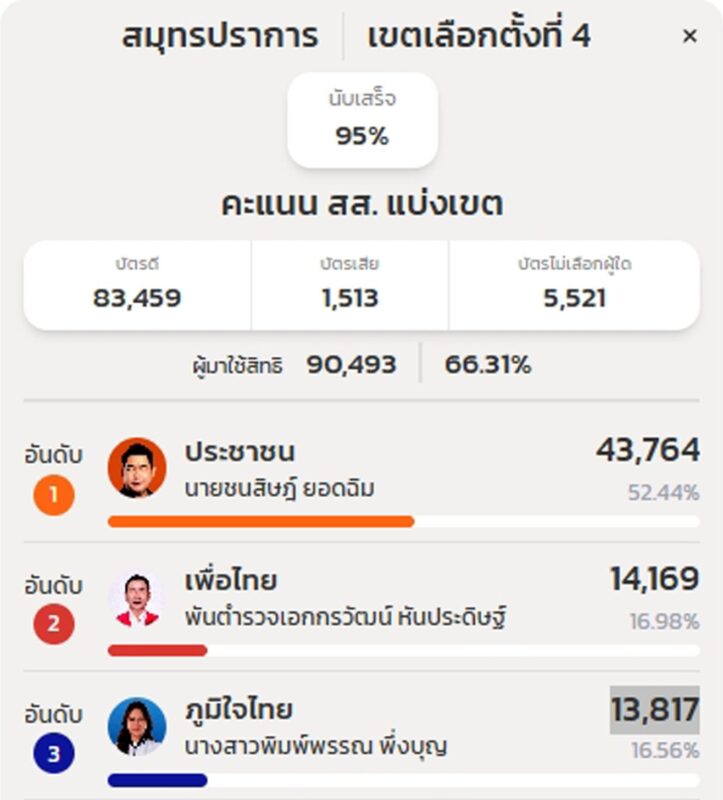
Task: Click the red rank 2 badge
Action: [54, 626]
